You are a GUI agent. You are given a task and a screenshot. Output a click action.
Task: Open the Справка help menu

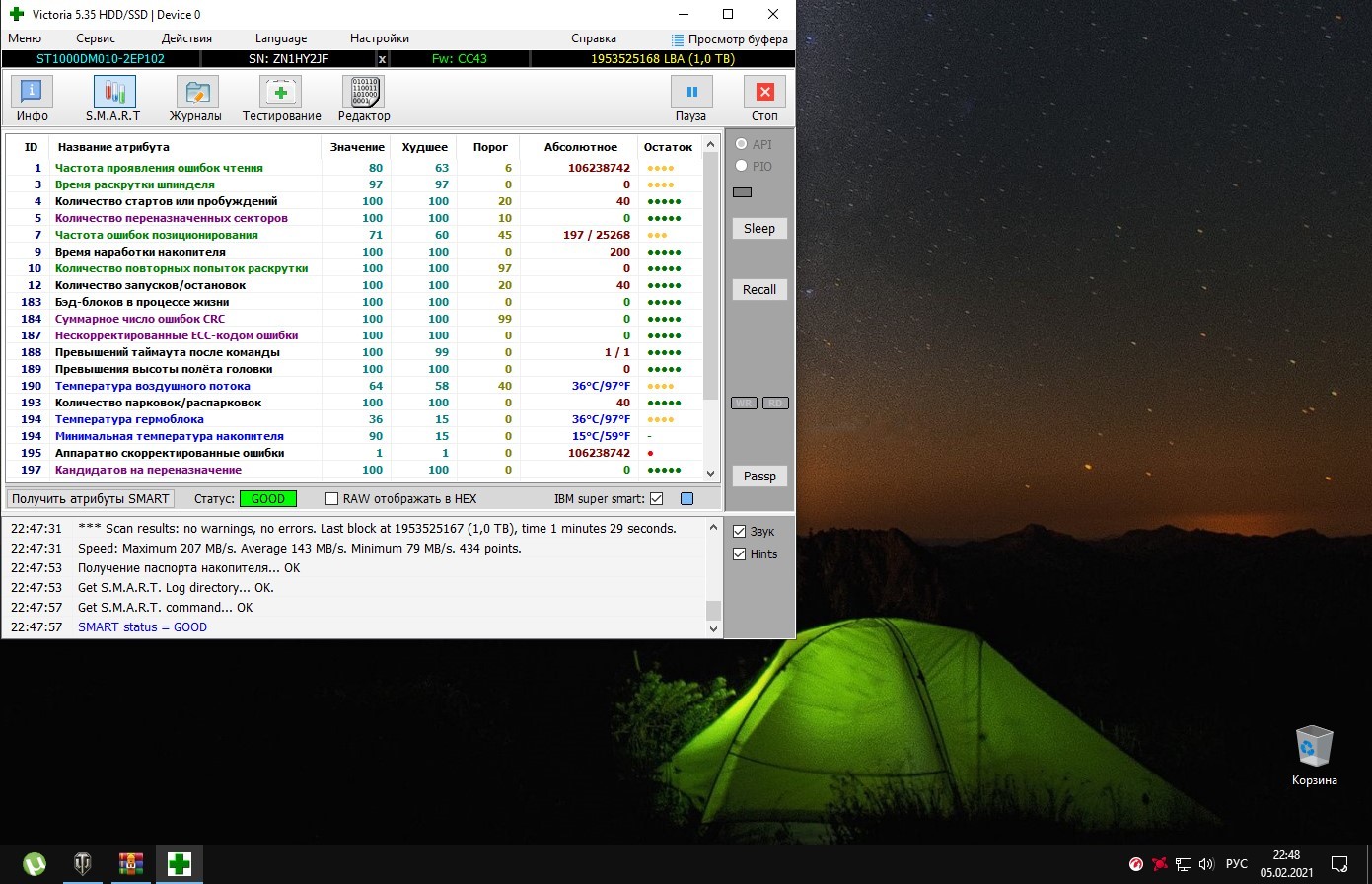[x=594, y=38]
